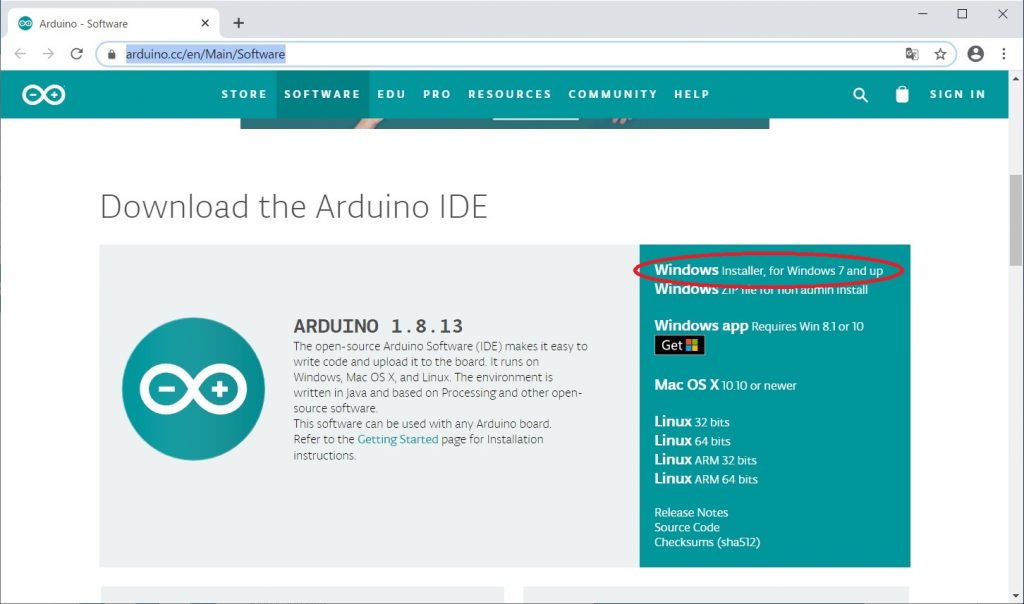Screen dimensions: 1024x604
Task: Select Linux 64 bits download
Action: (692, 441)
